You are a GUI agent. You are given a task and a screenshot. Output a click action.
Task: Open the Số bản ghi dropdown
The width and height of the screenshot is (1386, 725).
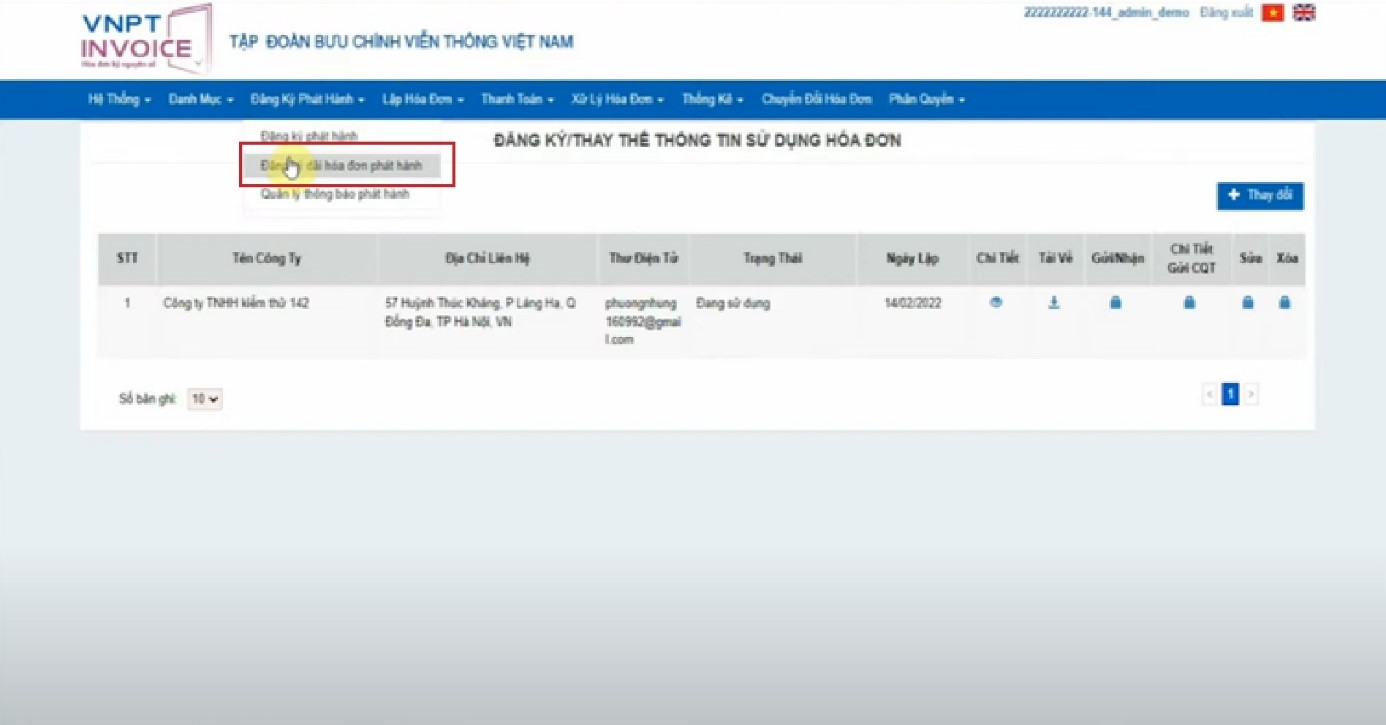[205, 399]
